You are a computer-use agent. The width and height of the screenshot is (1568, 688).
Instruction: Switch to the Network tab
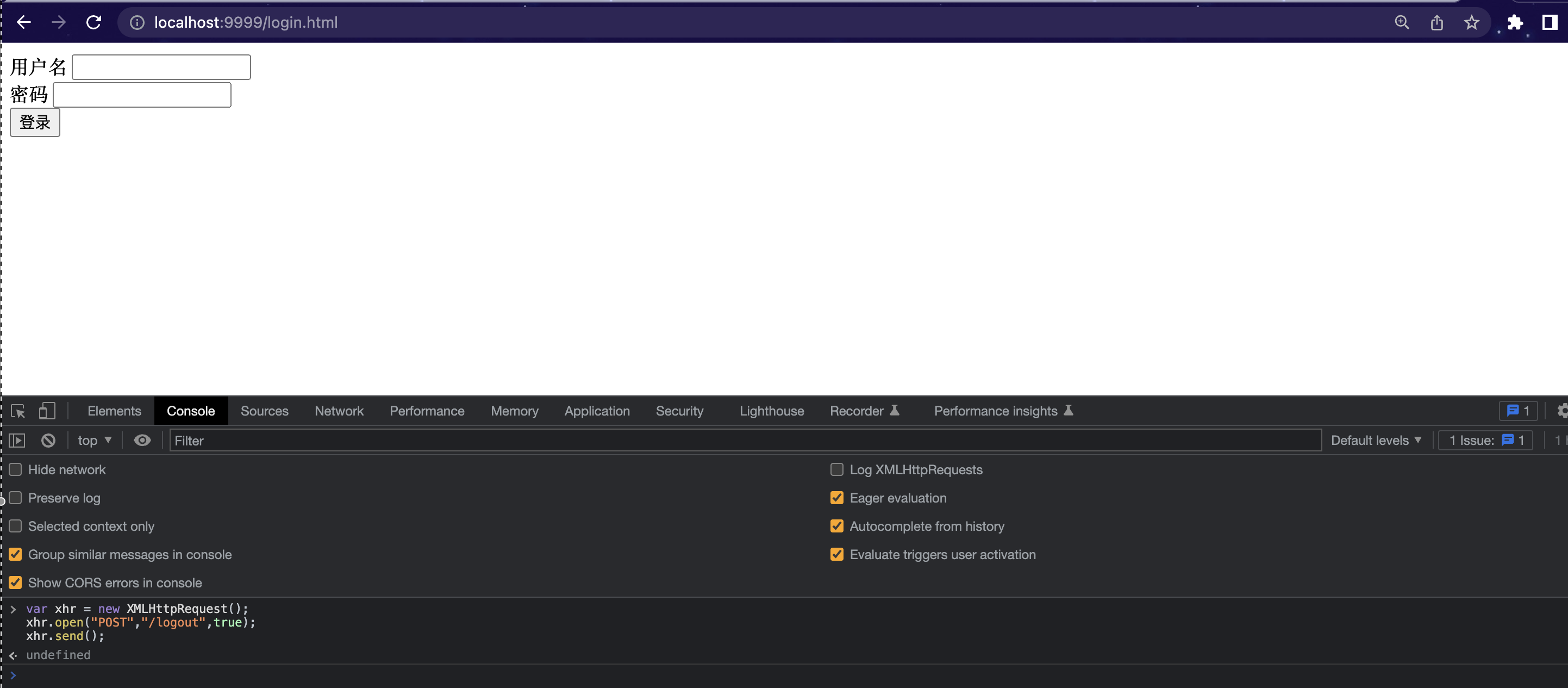point(339,411)
